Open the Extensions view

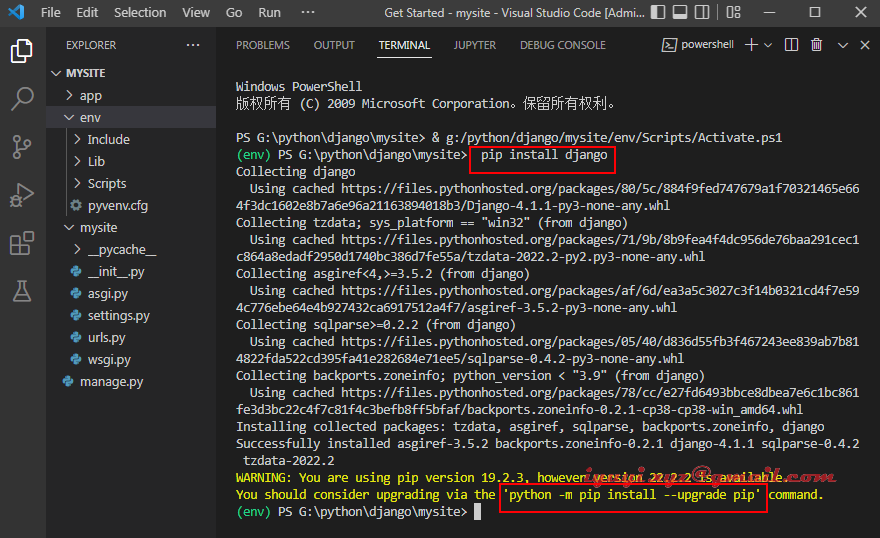[x=22, y=243]
